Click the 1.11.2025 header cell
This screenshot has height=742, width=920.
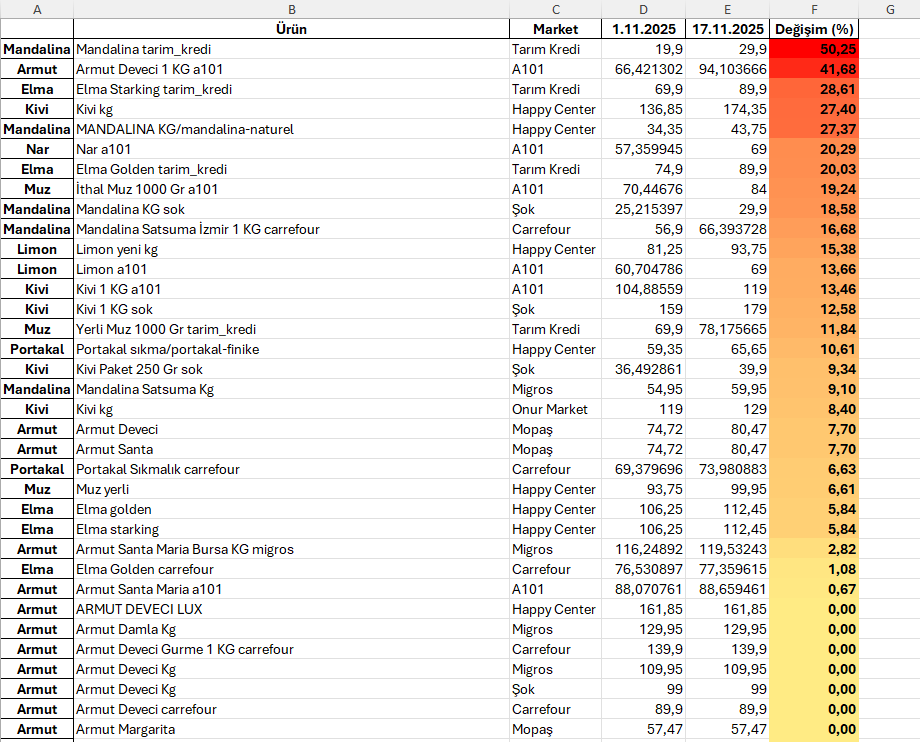[644, 29]
